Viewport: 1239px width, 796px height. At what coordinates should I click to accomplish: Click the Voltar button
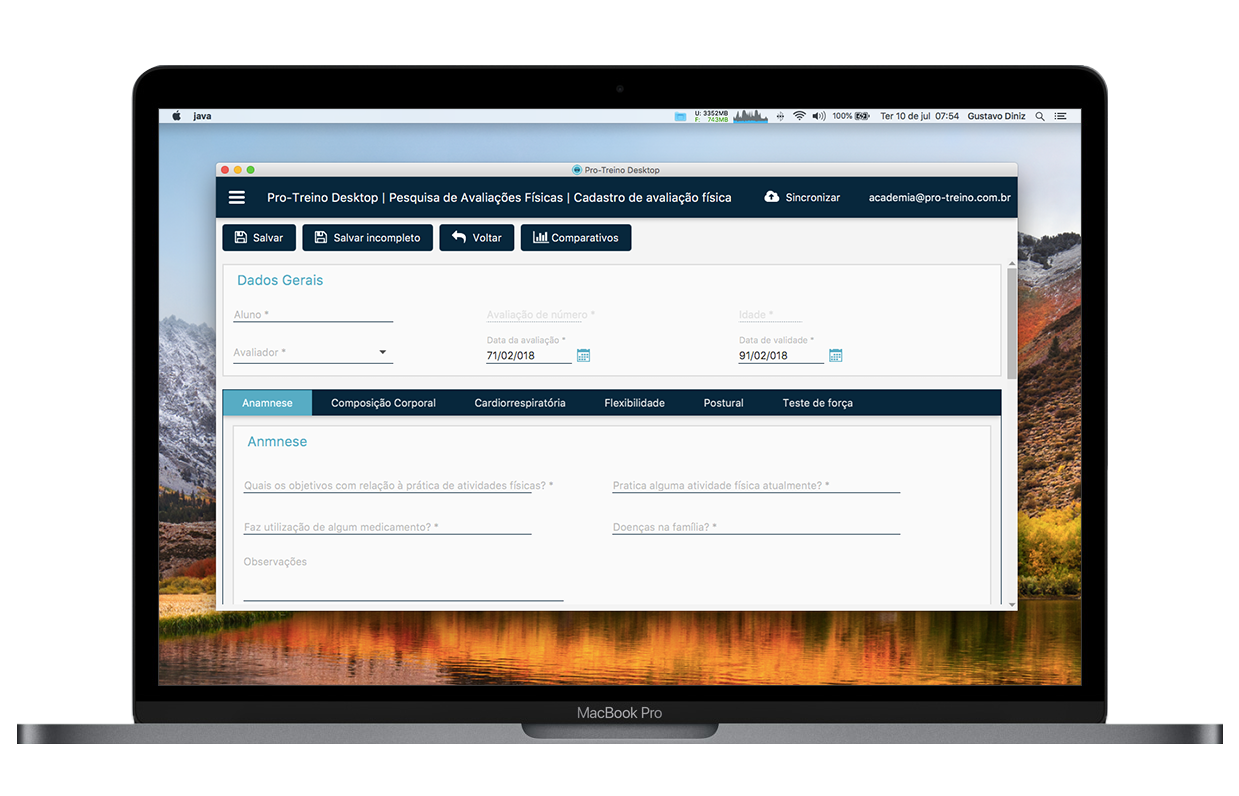tap(477, 238)
